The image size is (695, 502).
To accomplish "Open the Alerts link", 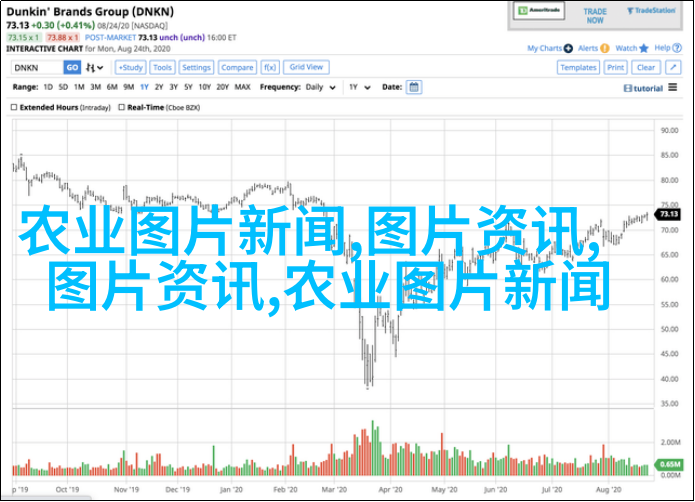I will [588, 48].
